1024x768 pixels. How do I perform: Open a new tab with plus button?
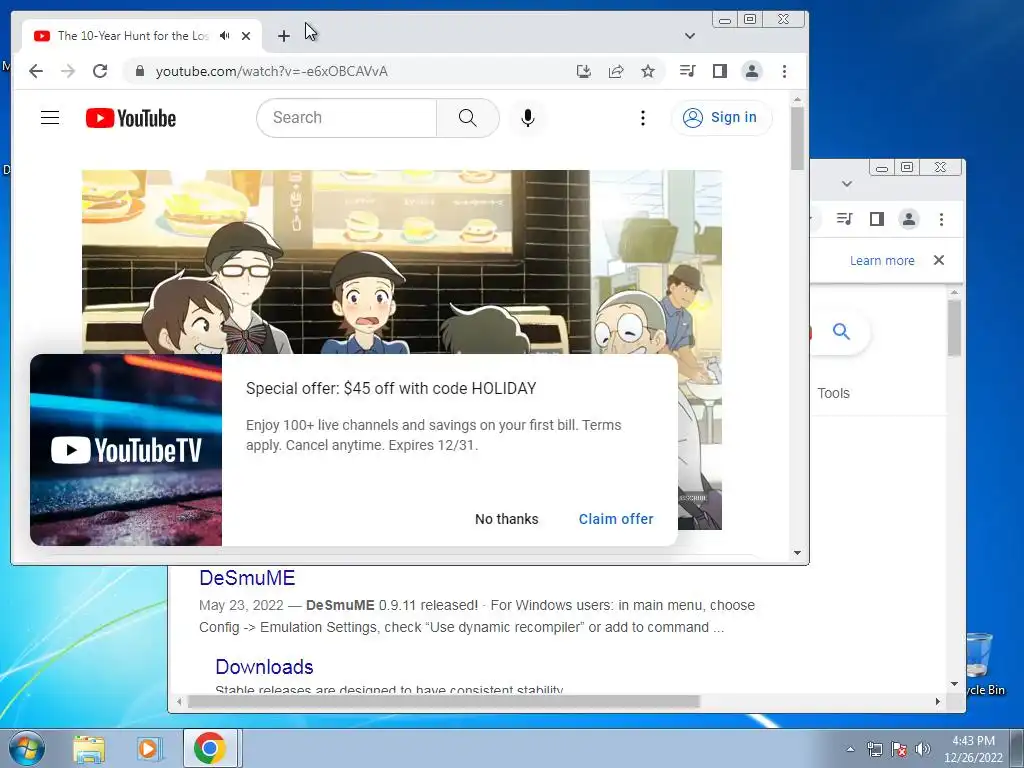pyautogui.click(x=283, y=36)
